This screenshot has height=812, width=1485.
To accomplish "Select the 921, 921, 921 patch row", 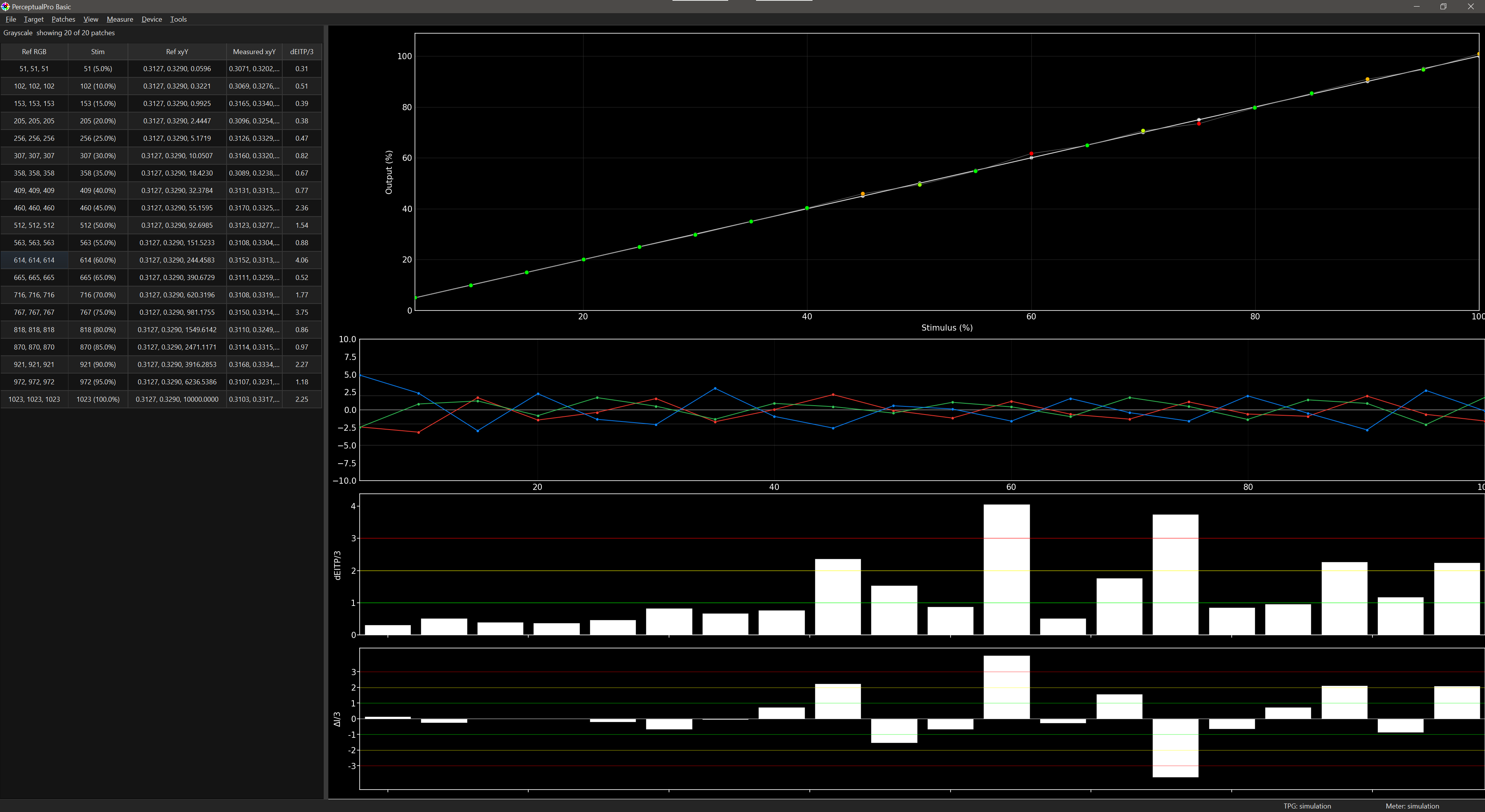I will [161, 364].
